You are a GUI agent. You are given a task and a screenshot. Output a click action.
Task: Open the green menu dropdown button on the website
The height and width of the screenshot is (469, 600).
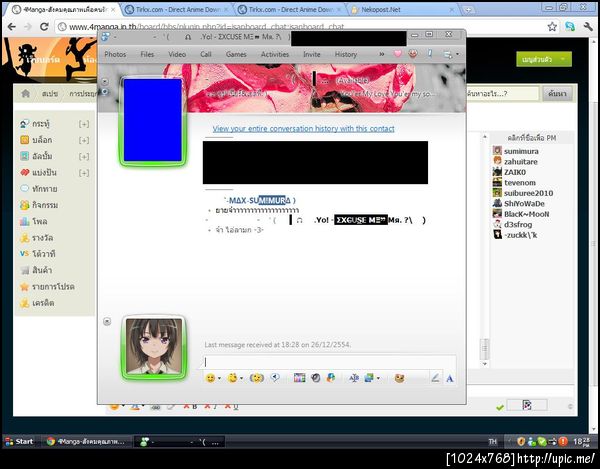coord(544,59)
